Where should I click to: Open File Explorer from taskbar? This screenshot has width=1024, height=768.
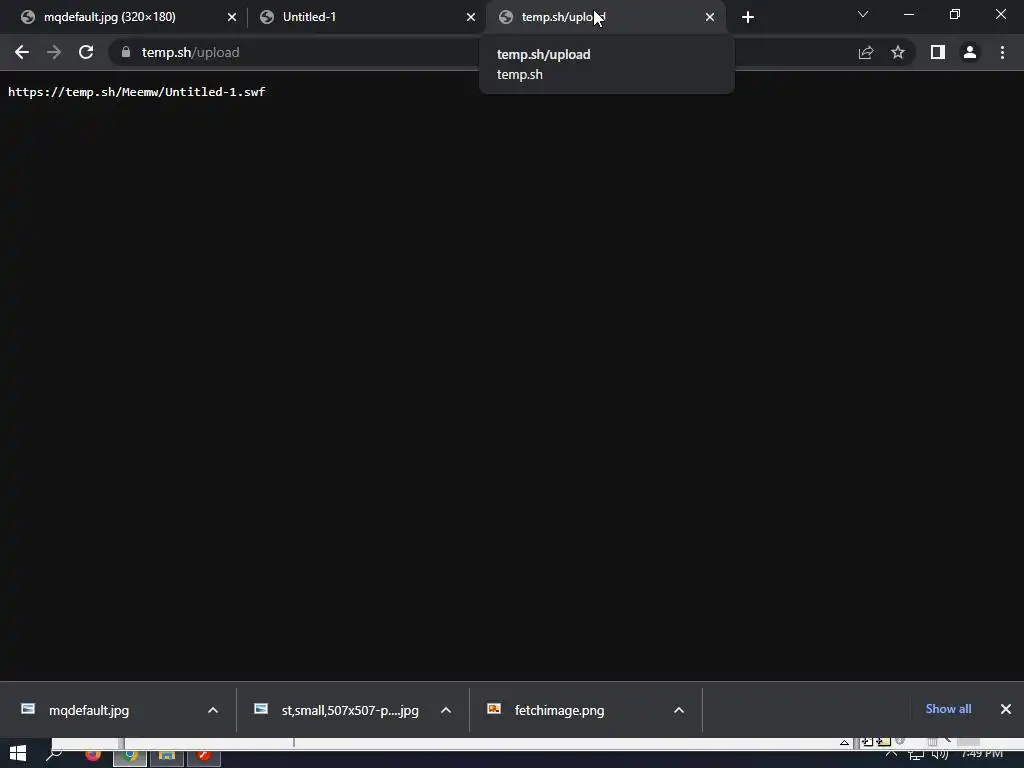(x=167, y=756)
